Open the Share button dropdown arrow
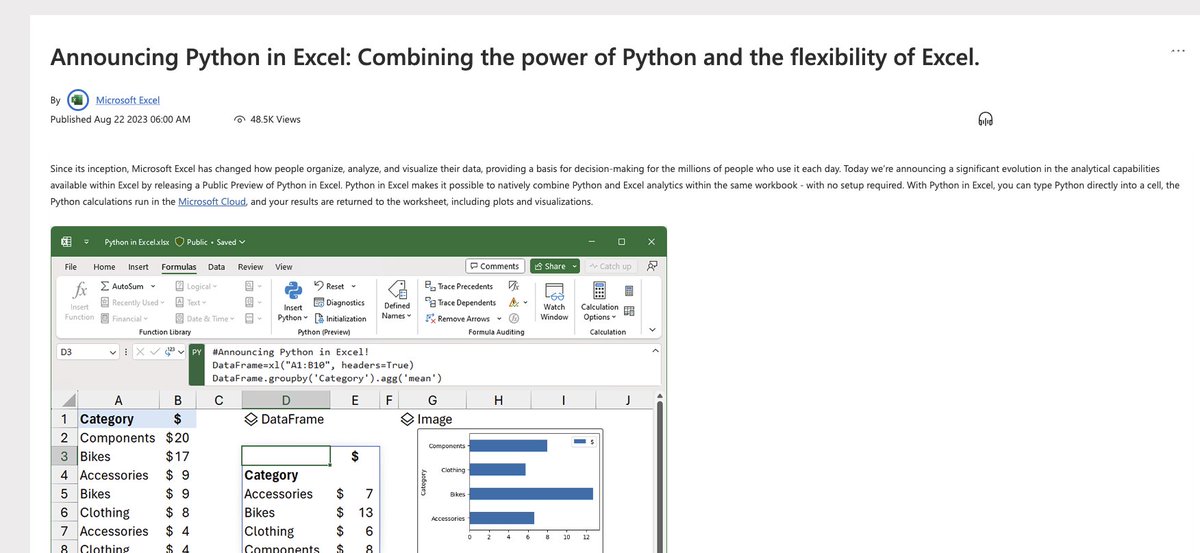Viewport: 1200px width, 553px height. click(x=575, y=266)
